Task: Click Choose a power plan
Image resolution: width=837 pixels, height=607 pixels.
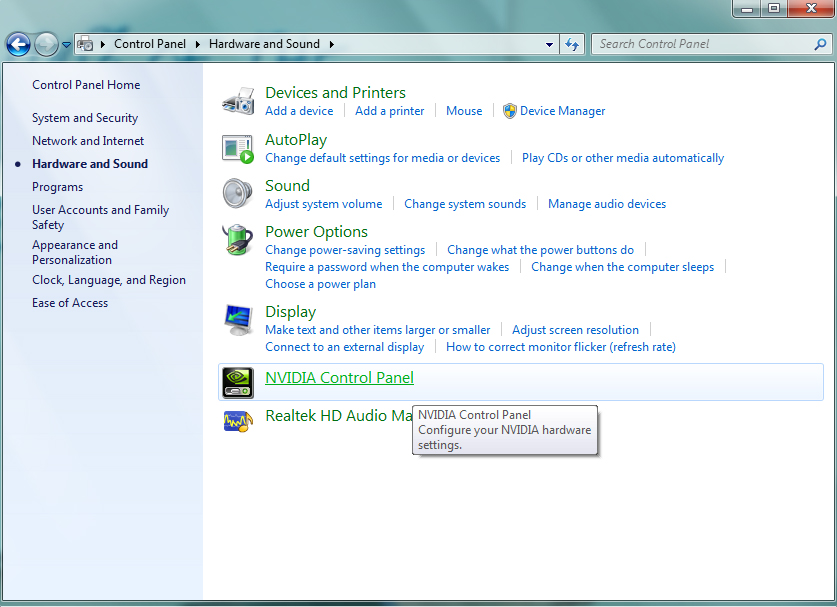Action: [320, 284]
